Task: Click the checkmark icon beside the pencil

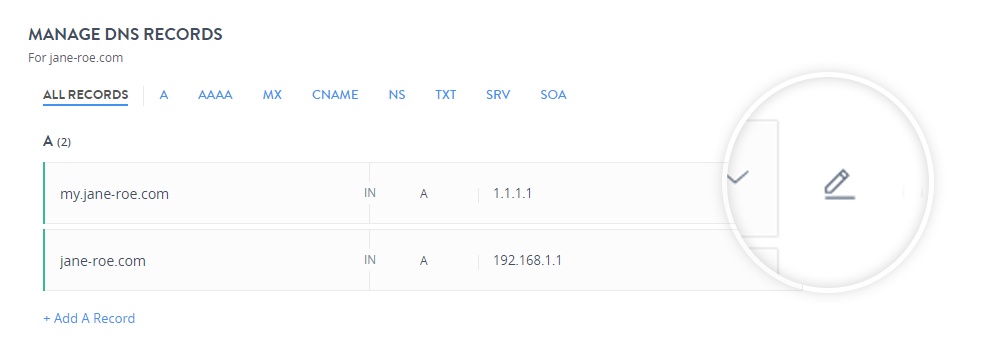Action: (x=738, y=177)
